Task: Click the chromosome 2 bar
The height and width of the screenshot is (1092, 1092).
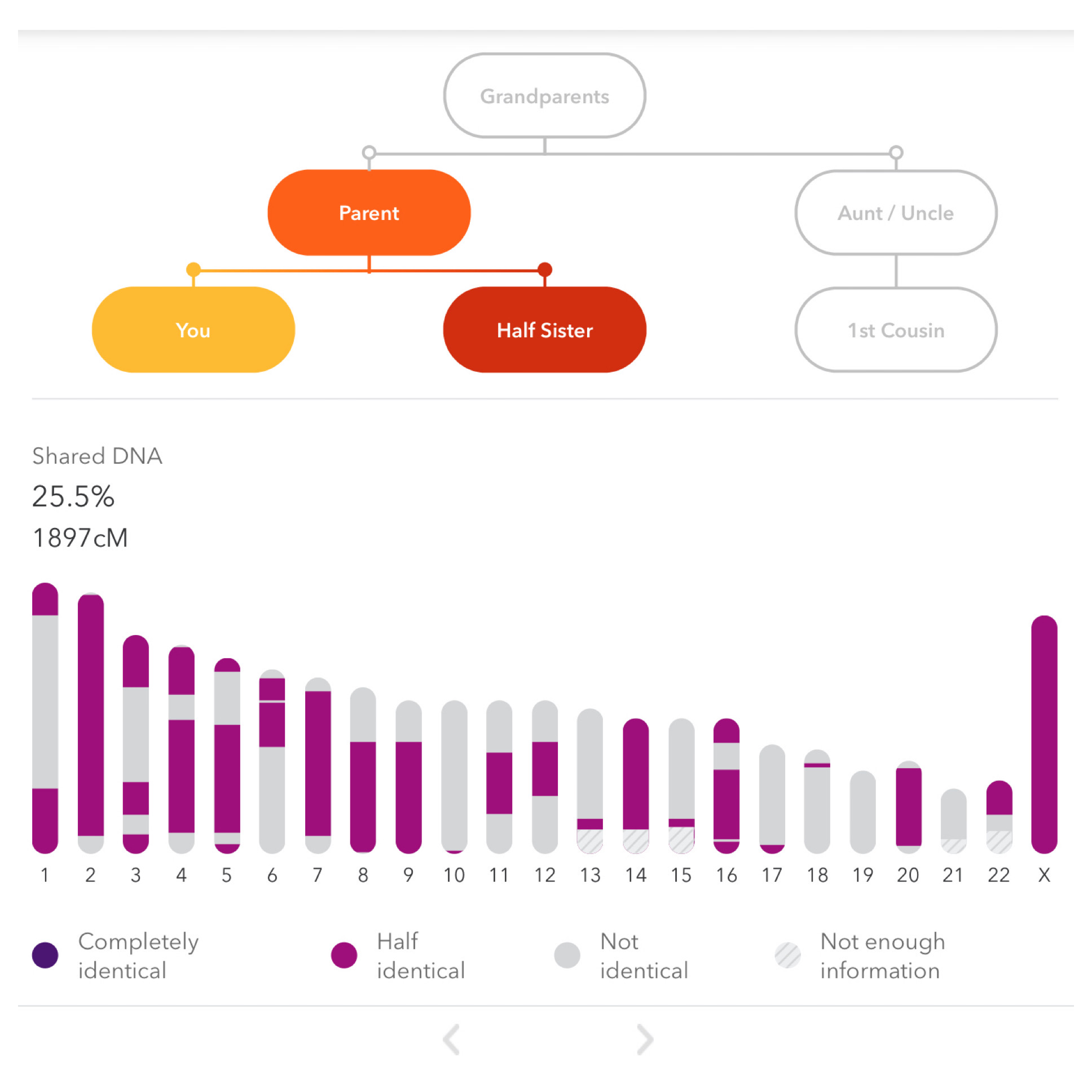Action: point(90,723)
